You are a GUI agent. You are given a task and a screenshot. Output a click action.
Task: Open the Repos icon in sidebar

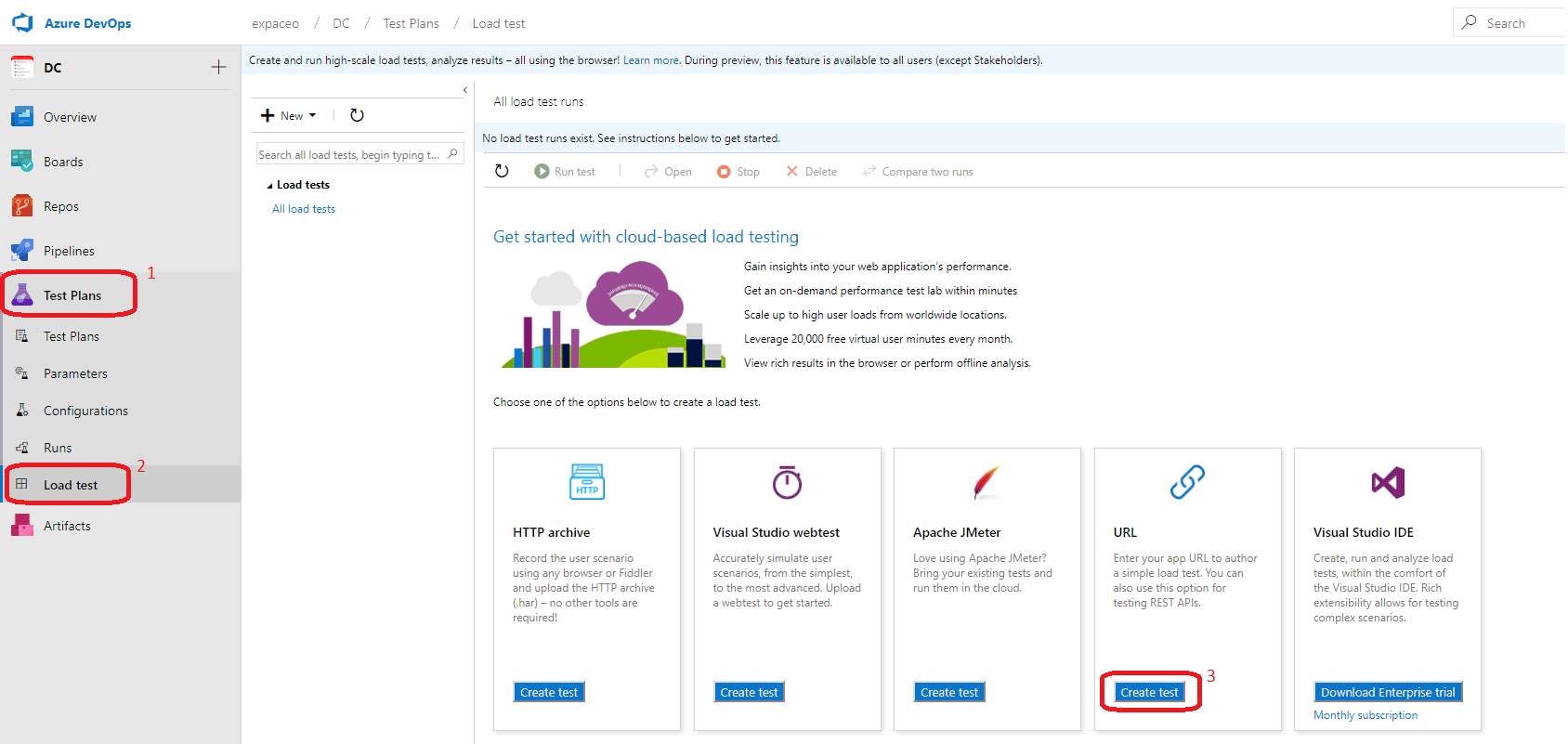(x=22, y=206)
